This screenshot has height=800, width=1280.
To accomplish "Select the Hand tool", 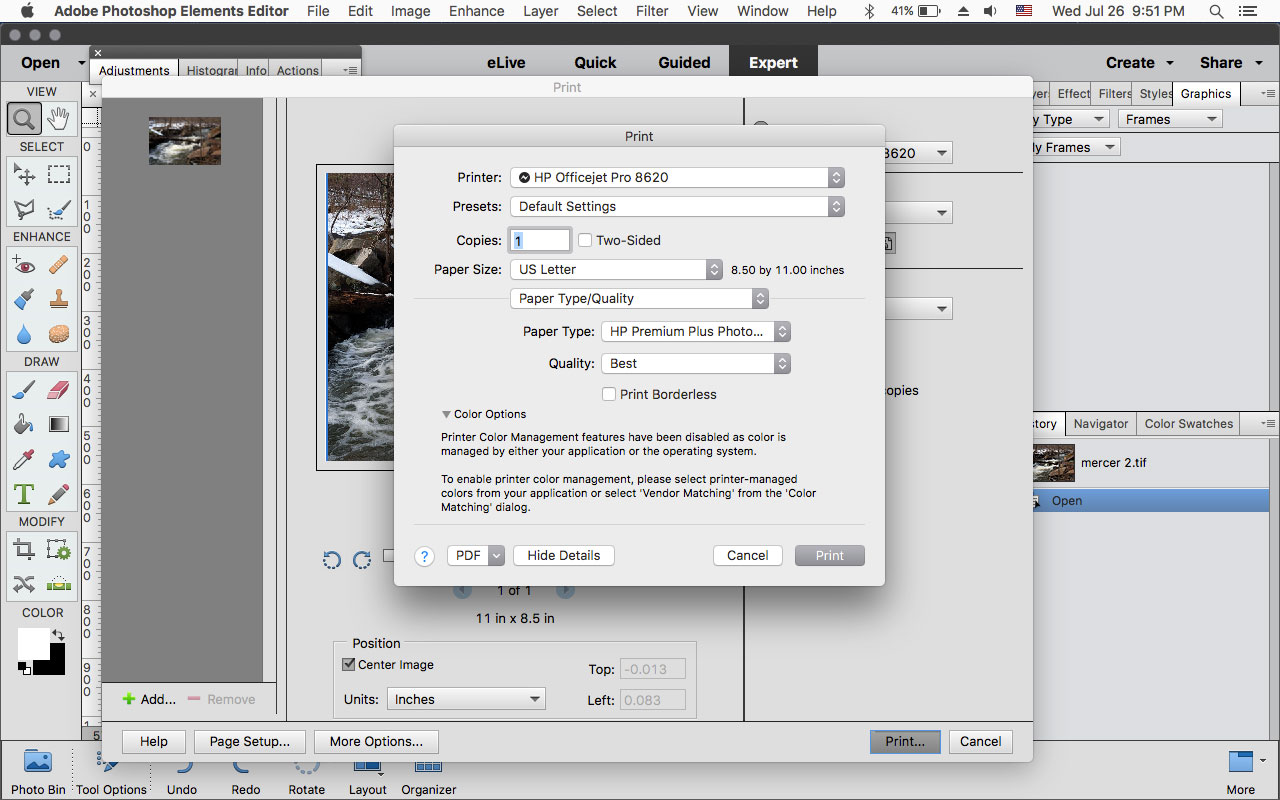I will tap(59, 119).
